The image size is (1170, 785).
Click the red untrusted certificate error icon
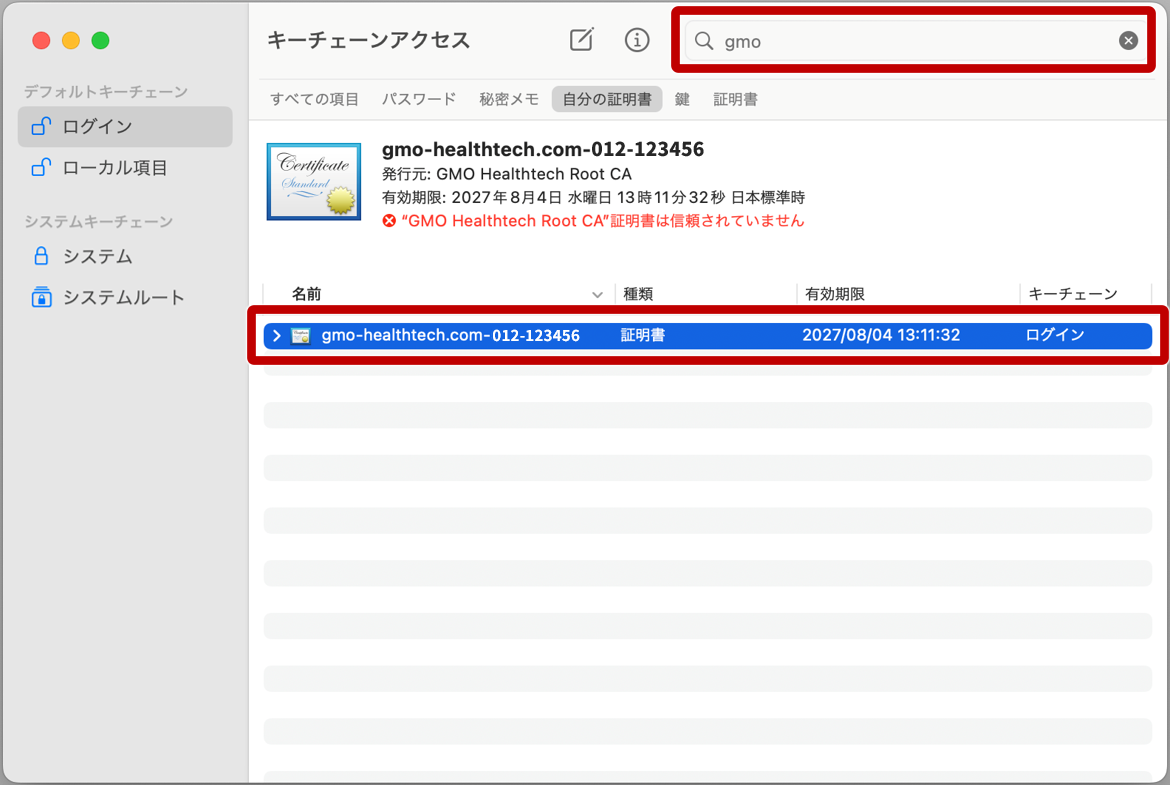coord(389,221)
